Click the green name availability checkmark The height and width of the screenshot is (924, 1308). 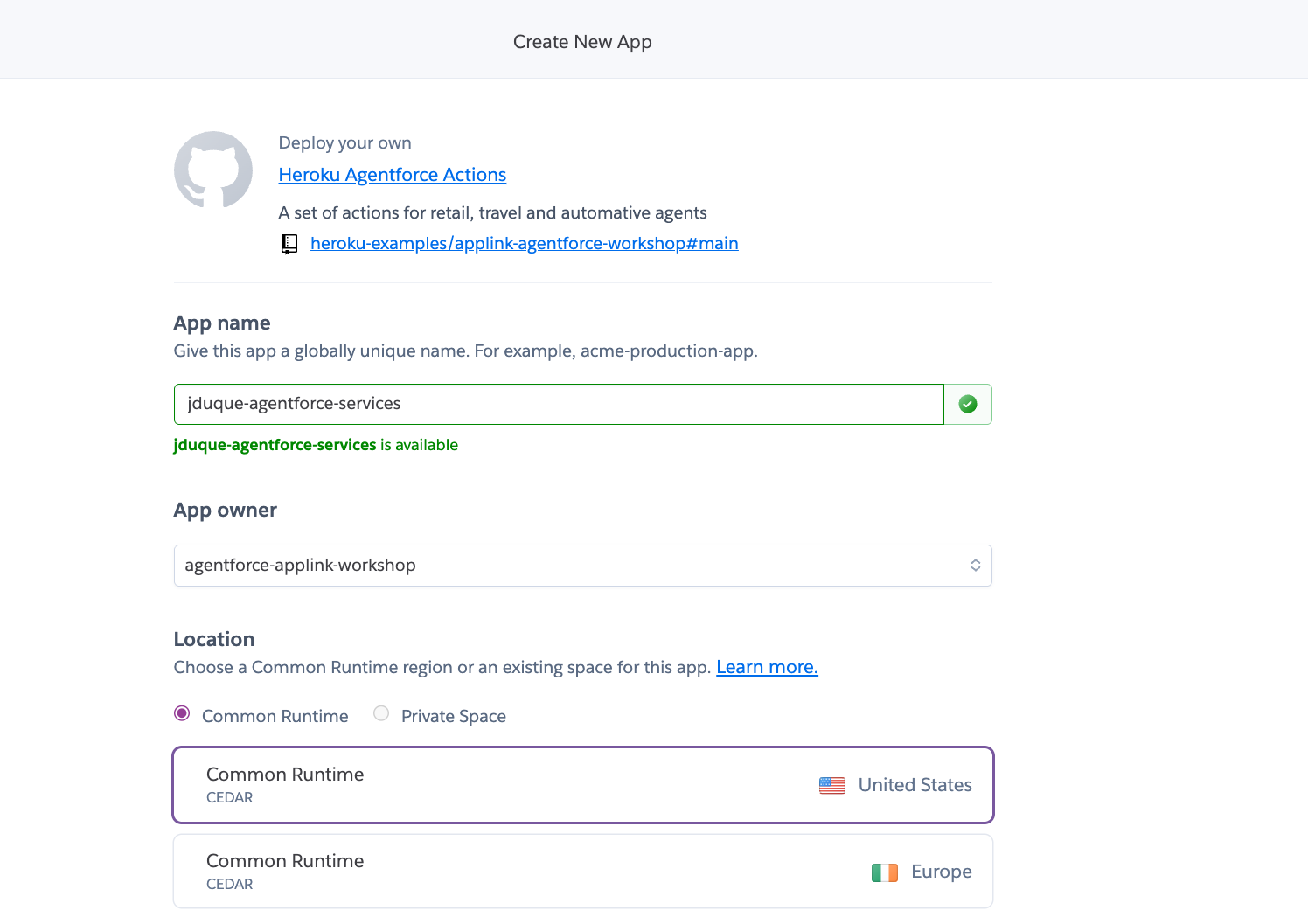968,404
